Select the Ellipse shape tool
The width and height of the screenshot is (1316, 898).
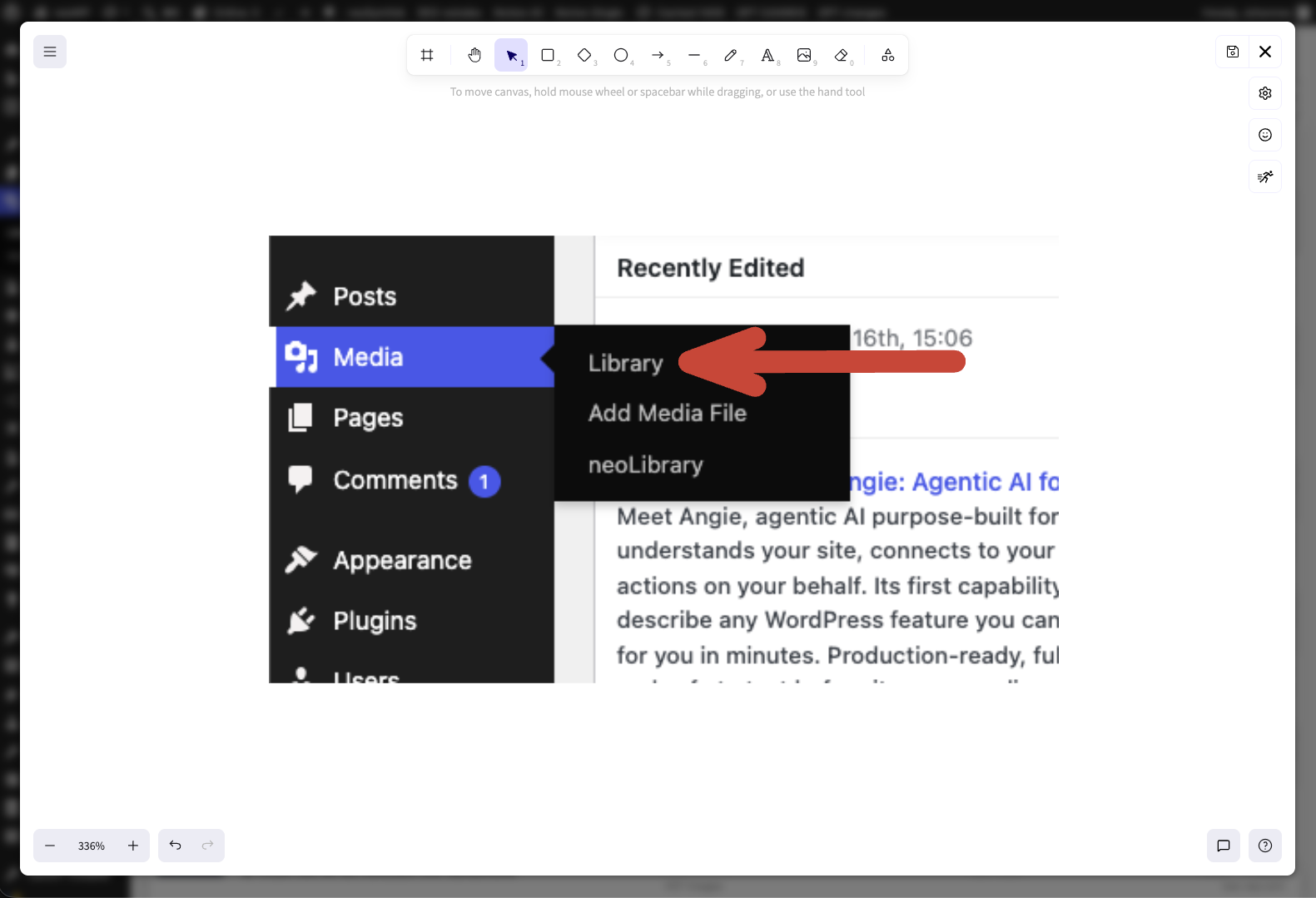621,55
